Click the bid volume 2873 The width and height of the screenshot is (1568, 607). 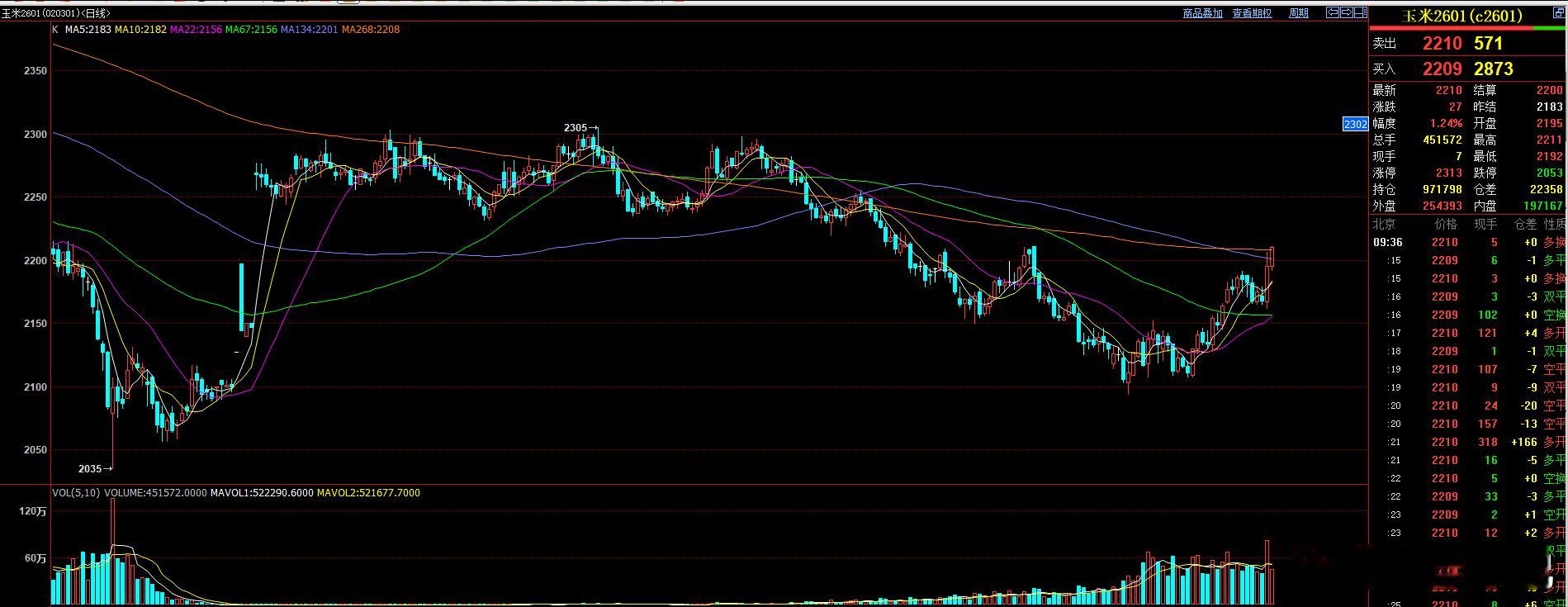[x=1493, y=69]
